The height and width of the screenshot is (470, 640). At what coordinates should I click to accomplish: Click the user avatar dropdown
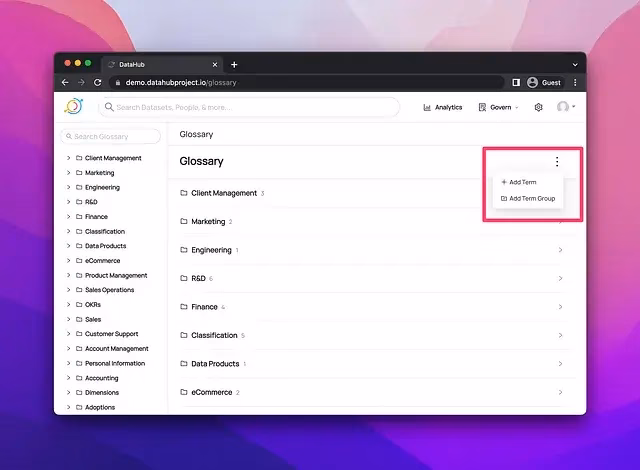coord(566,107)
